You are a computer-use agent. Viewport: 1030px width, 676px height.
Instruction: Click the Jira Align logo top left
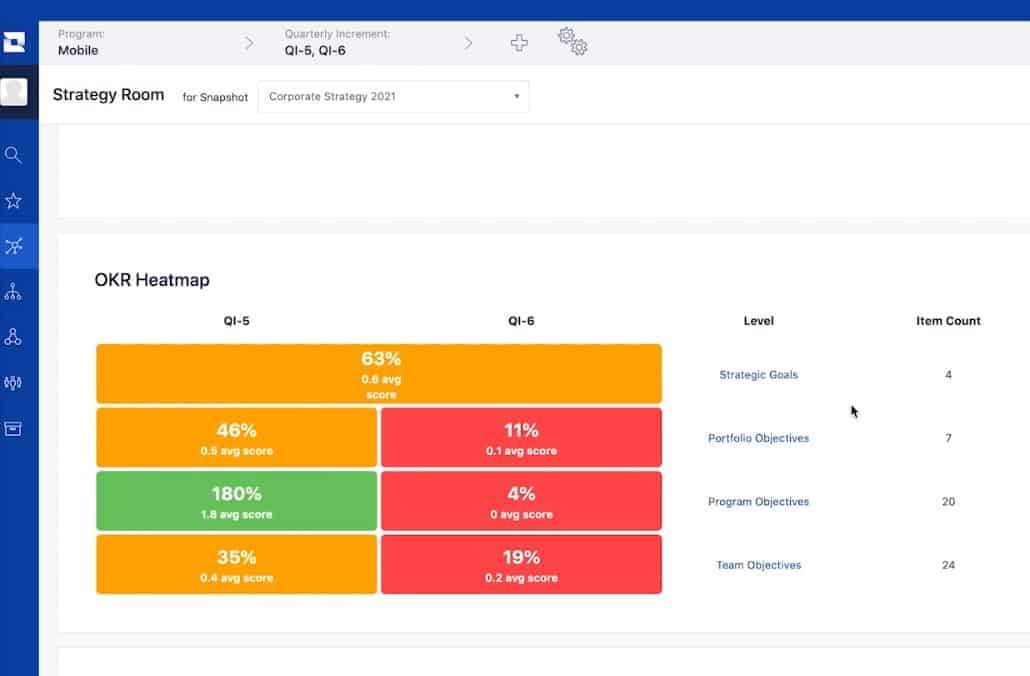click(x=14, y=41)
